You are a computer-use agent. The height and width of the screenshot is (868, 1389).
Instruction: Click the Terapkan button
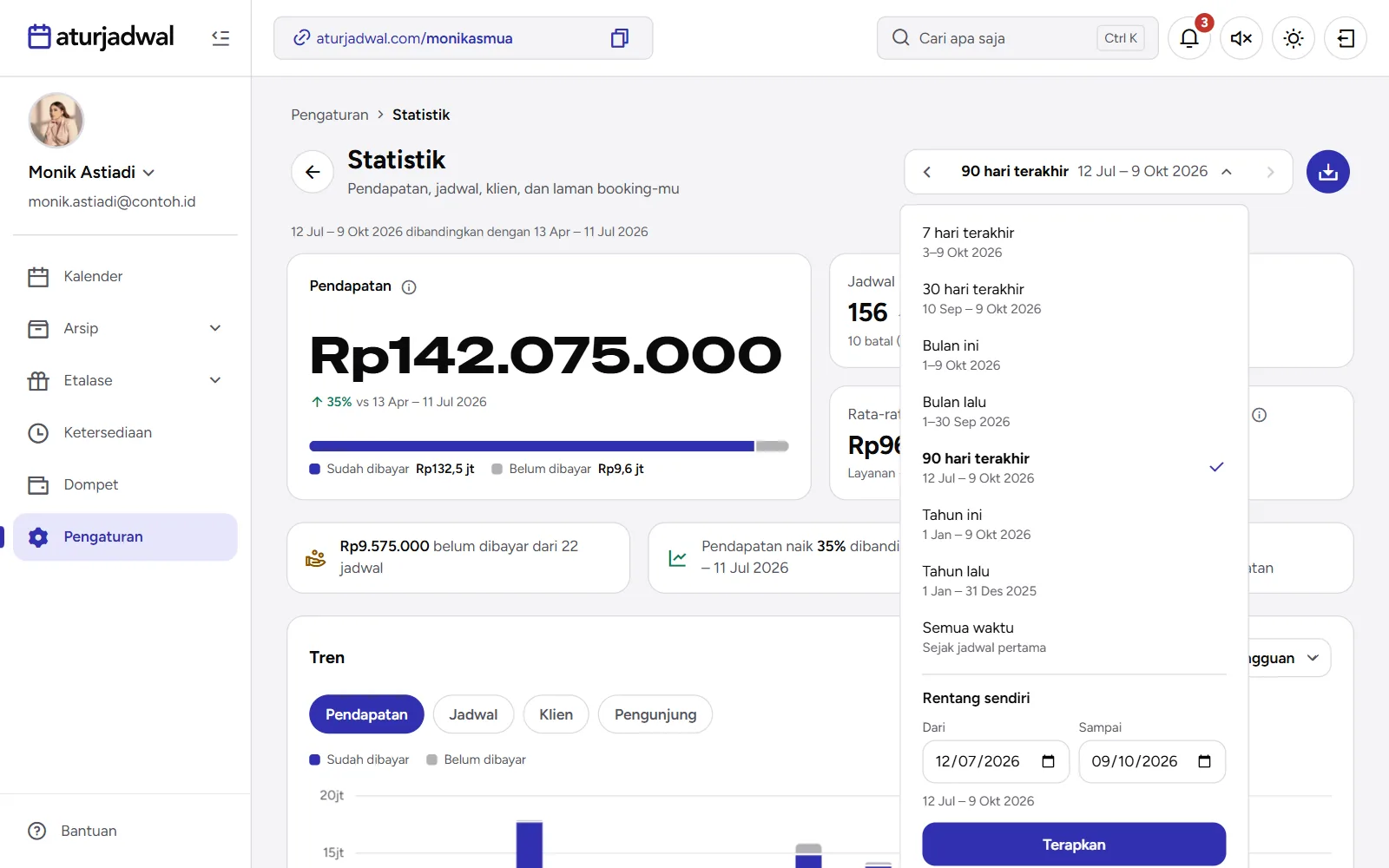[1074, 845]
